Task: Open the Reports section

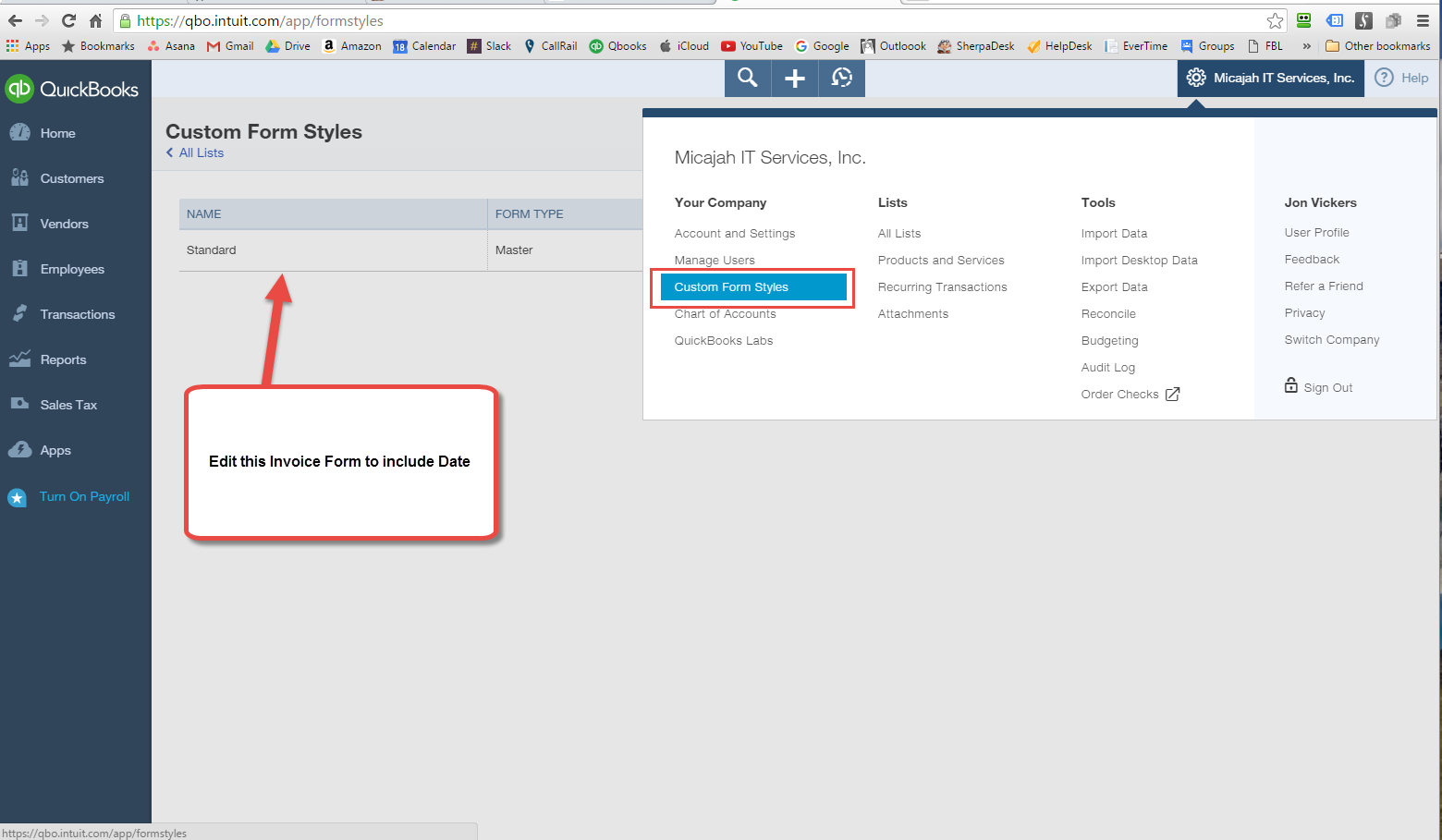Action: click(63, 359)
